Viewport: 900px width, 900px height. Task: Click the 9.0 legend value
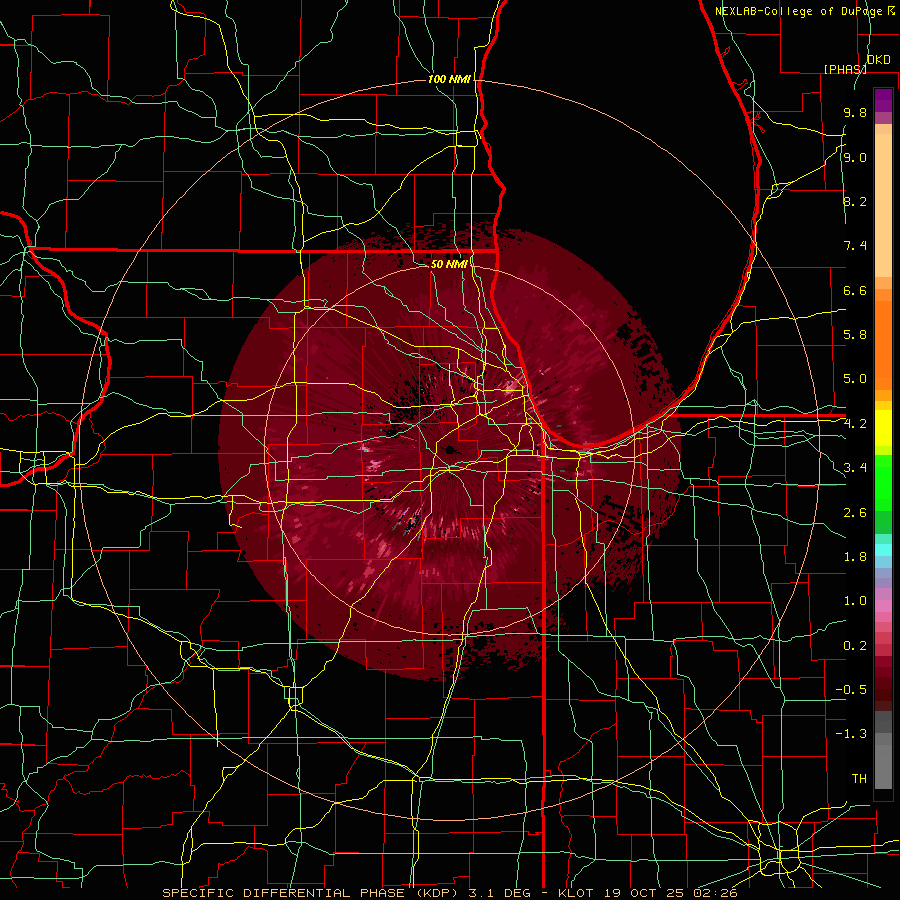tap(855, 158)
